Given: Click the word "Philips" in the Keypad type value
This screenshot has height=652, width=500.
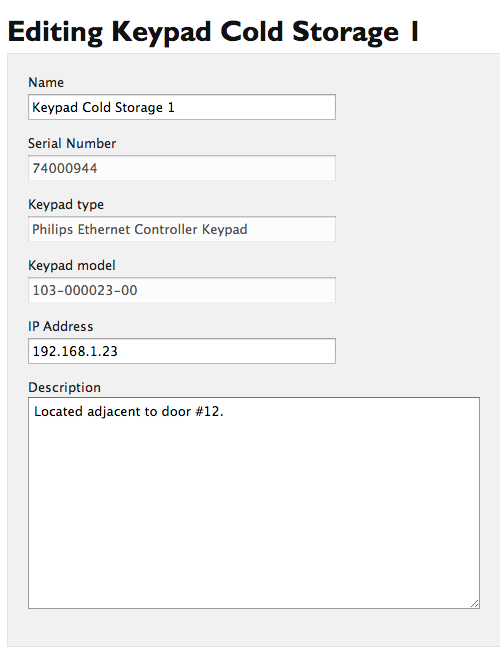Looking at the screenshot, I should [x=52, y=230].
